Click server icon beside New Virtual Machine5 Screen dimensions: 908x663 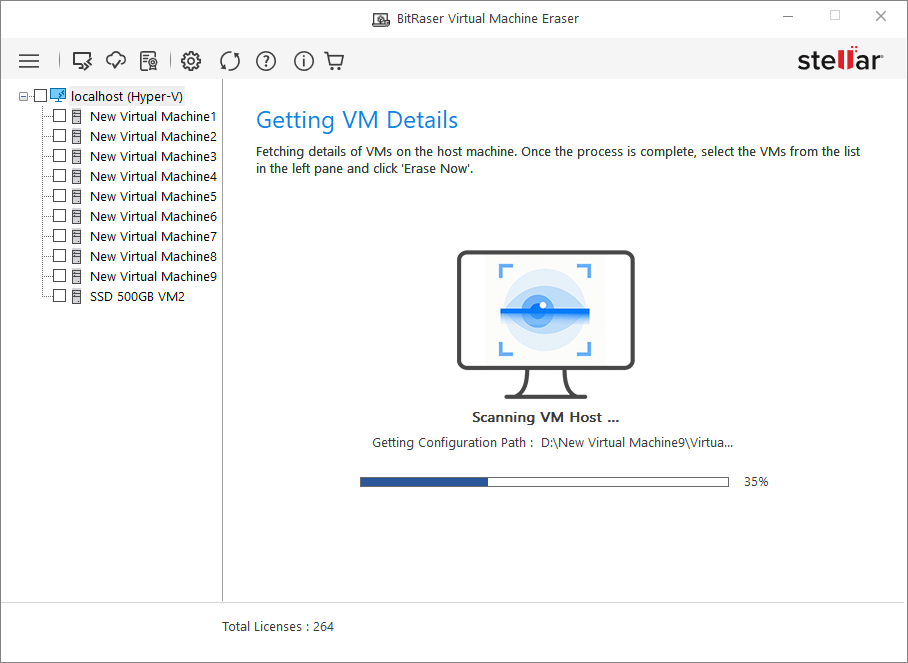(76, 196)
